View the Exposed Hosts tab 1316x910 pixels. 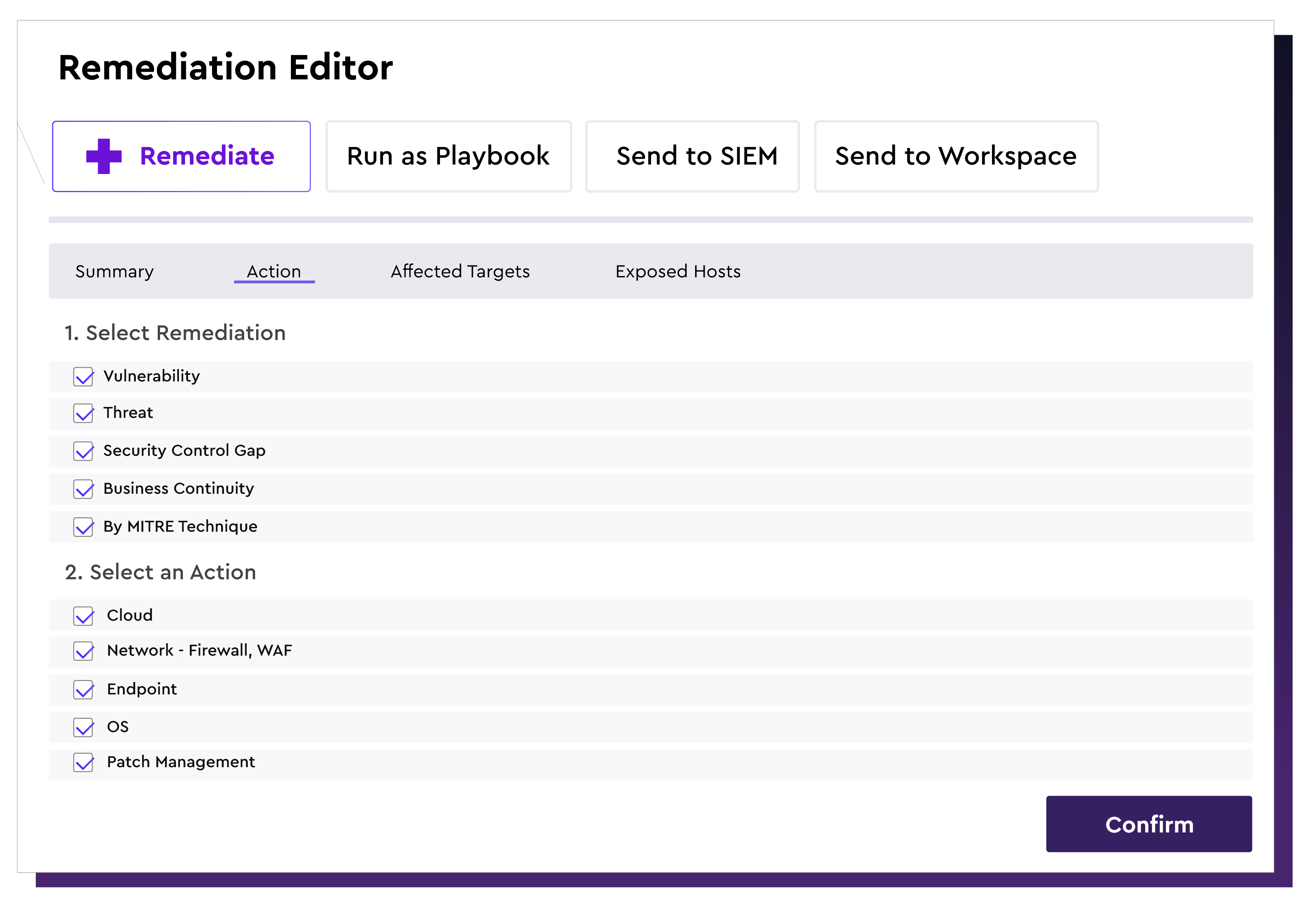point(678,271)
